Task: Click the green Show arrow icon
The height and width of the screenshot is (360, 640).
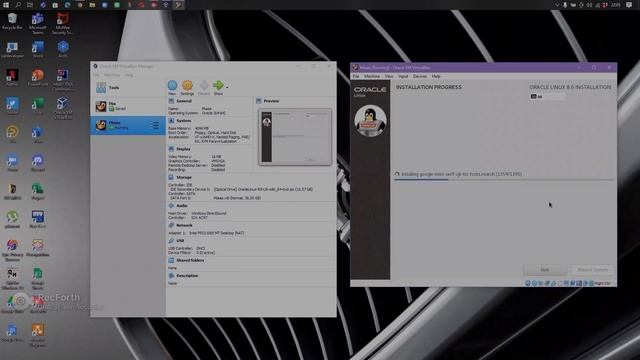Action: point(218,85)
